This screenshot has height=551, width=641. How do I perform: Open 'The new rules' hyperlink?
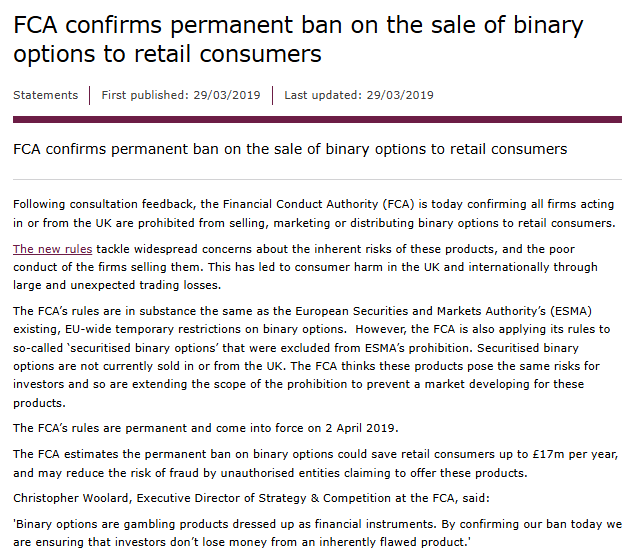pyautogui.click(x=52, y=249)
